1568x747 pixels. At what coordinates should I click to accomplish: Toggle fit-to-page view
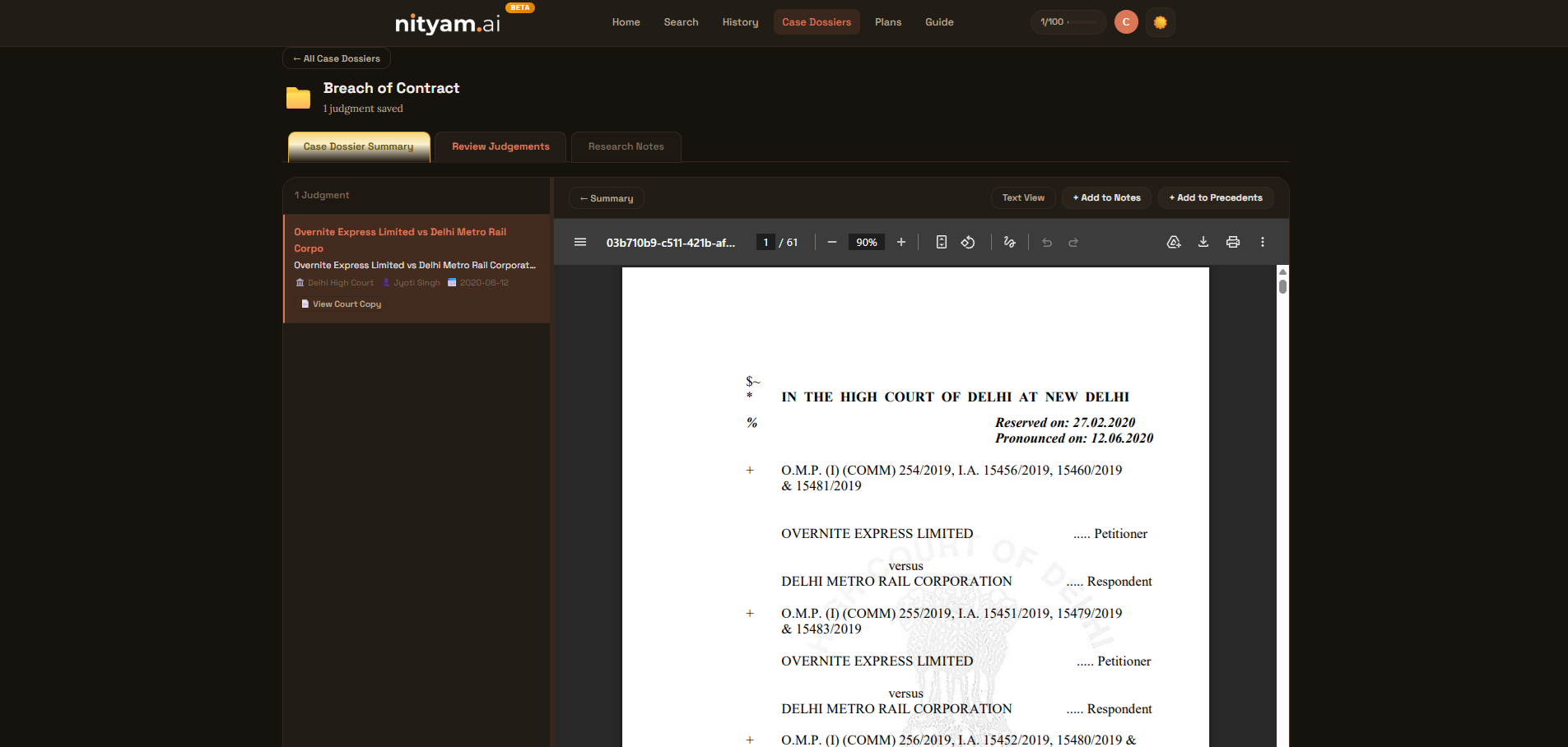941,242
